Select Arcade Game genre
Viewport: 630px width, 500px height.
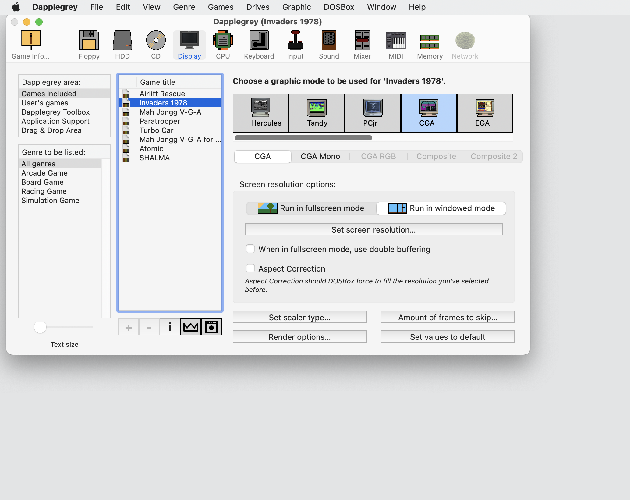[x=60, y=173]
